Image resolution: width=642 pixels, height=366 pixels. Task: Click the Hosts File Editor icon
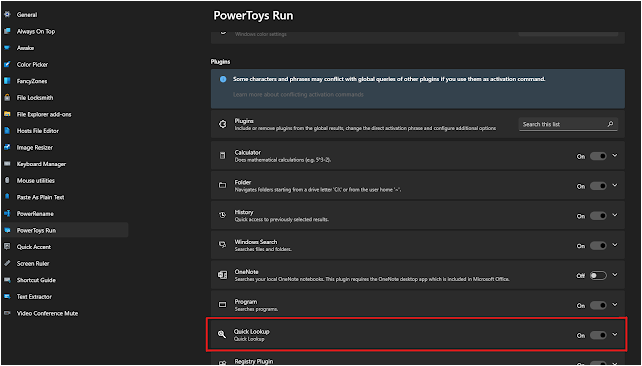point(7,131)
